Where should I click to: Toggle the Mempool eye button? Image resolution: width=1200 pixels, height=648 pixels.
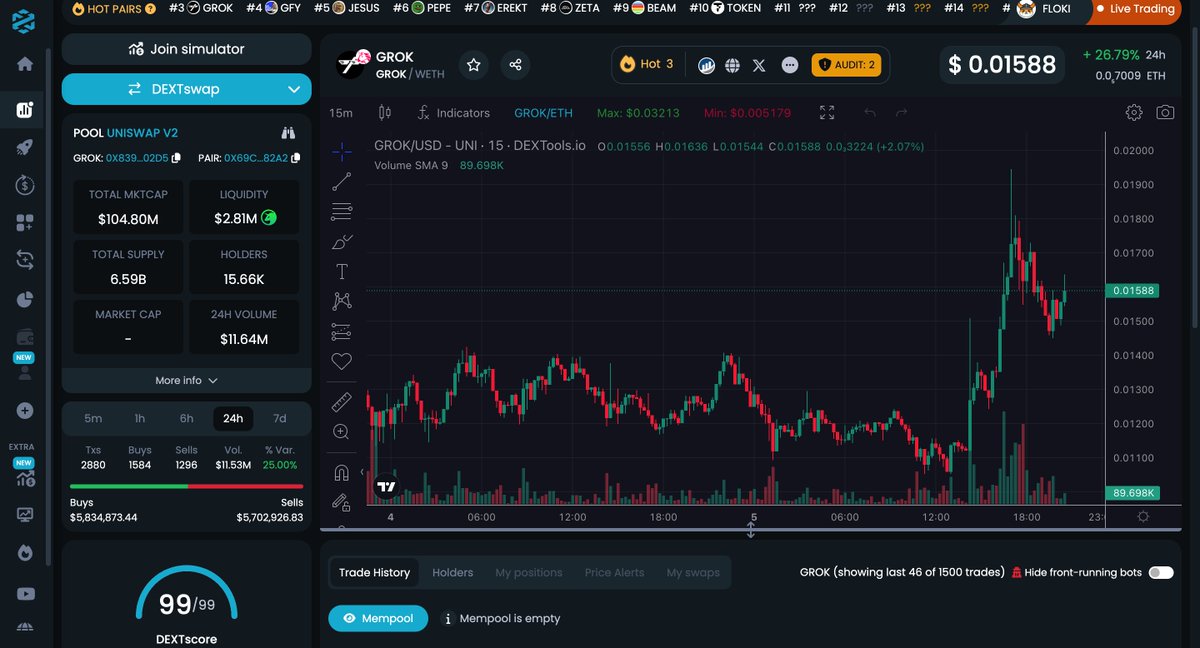[378, 619]
